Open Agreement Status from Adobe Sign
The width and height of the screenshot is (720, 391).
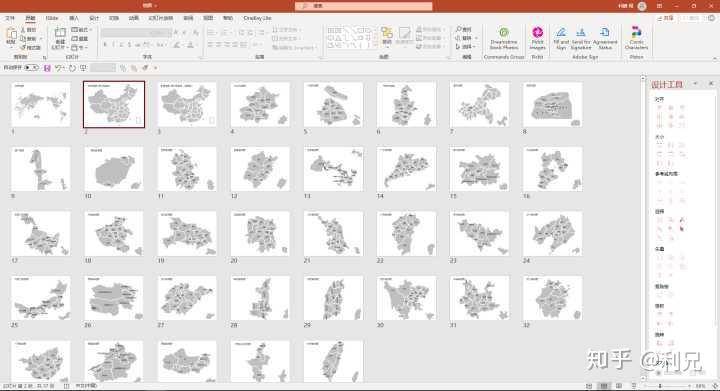[x=605, y=38]
